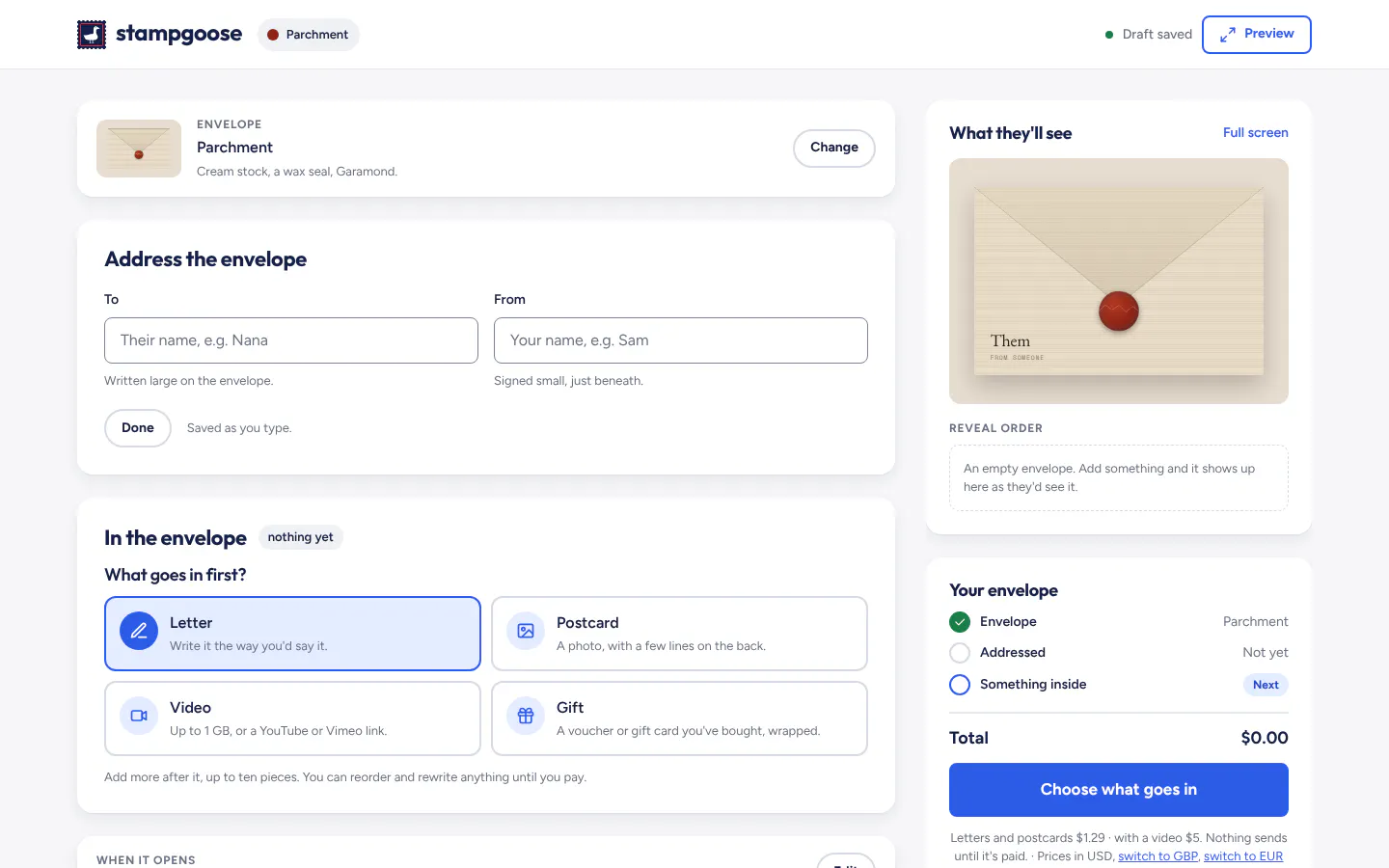Select the Gift card option
Viewport: 1389px width, 868px height.
679,719
